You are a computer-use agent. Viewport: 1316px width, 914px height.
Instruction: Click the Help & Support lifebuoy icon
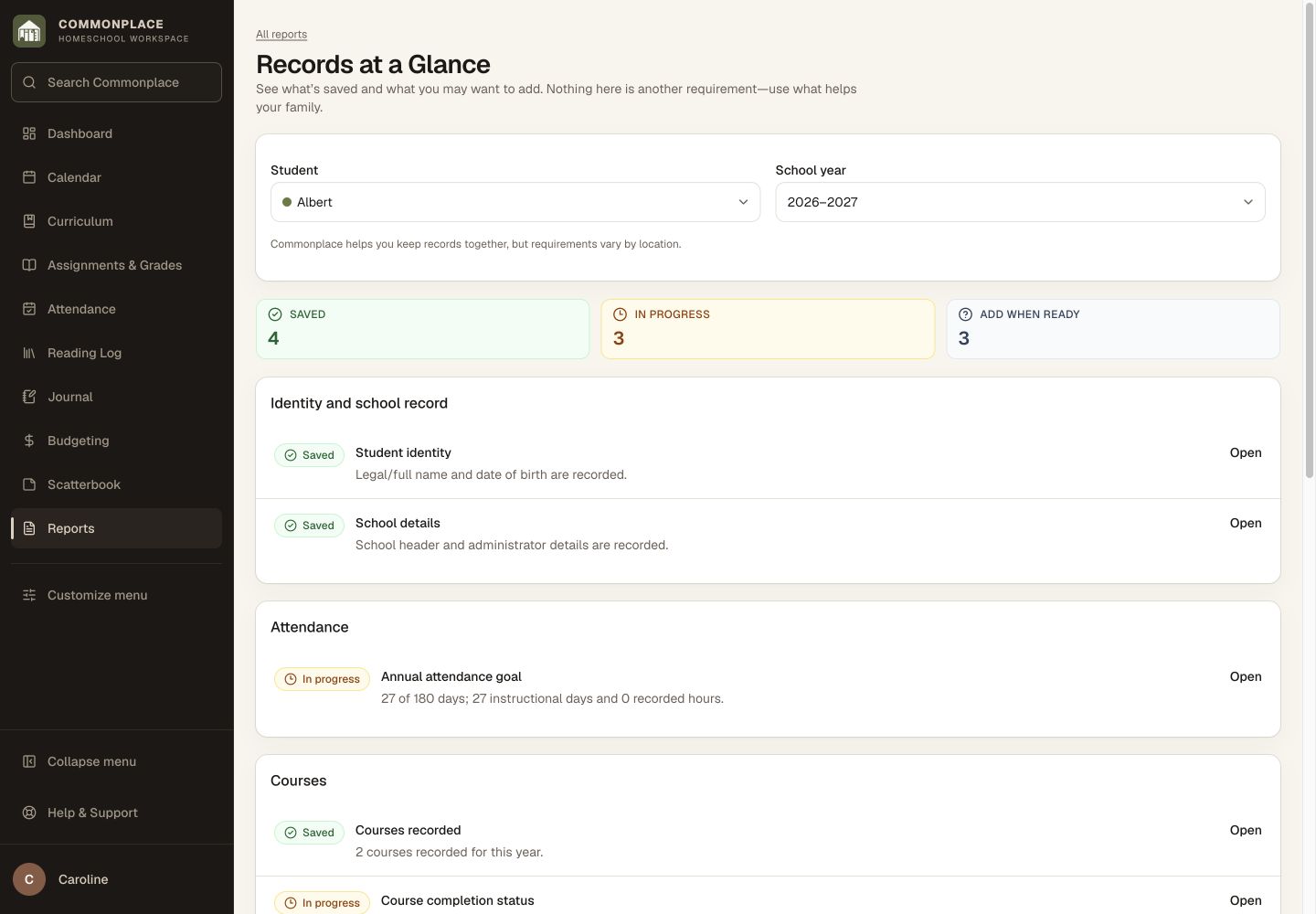[x=29, y=813]
